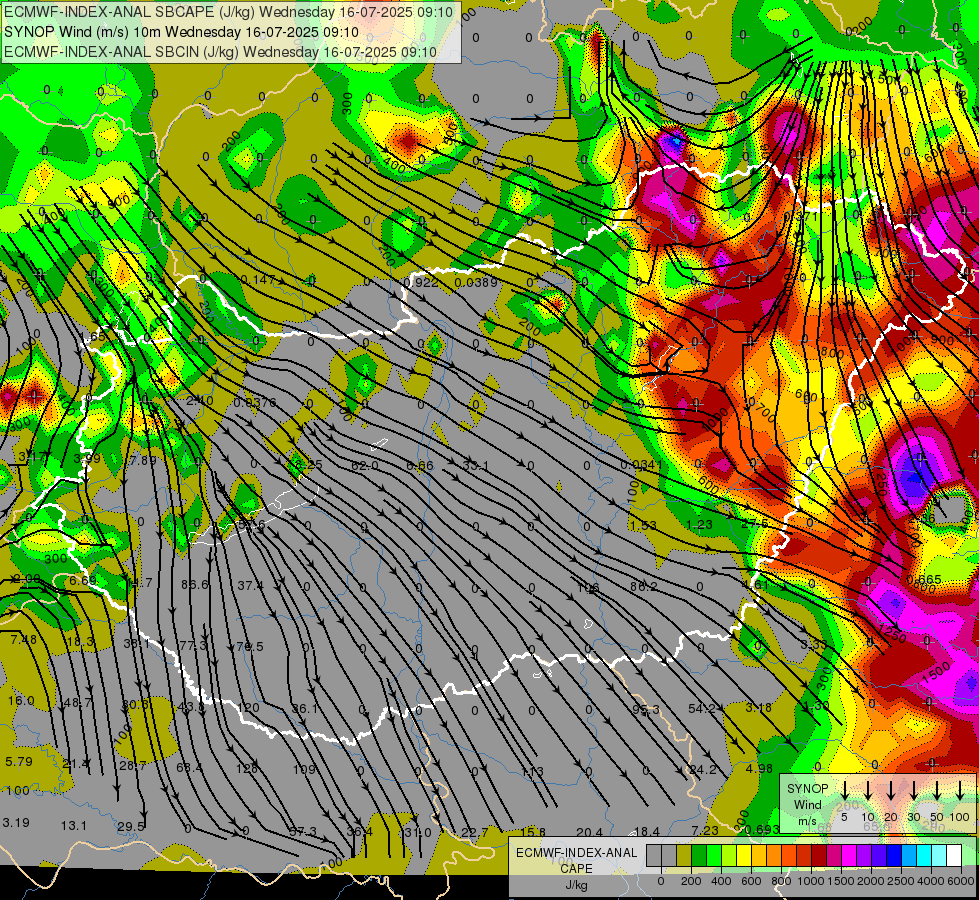Click the ECMWF-INDEX-ANAL legend label
The height and width of the screenshot is (900, 979).
tap(576, 853)
